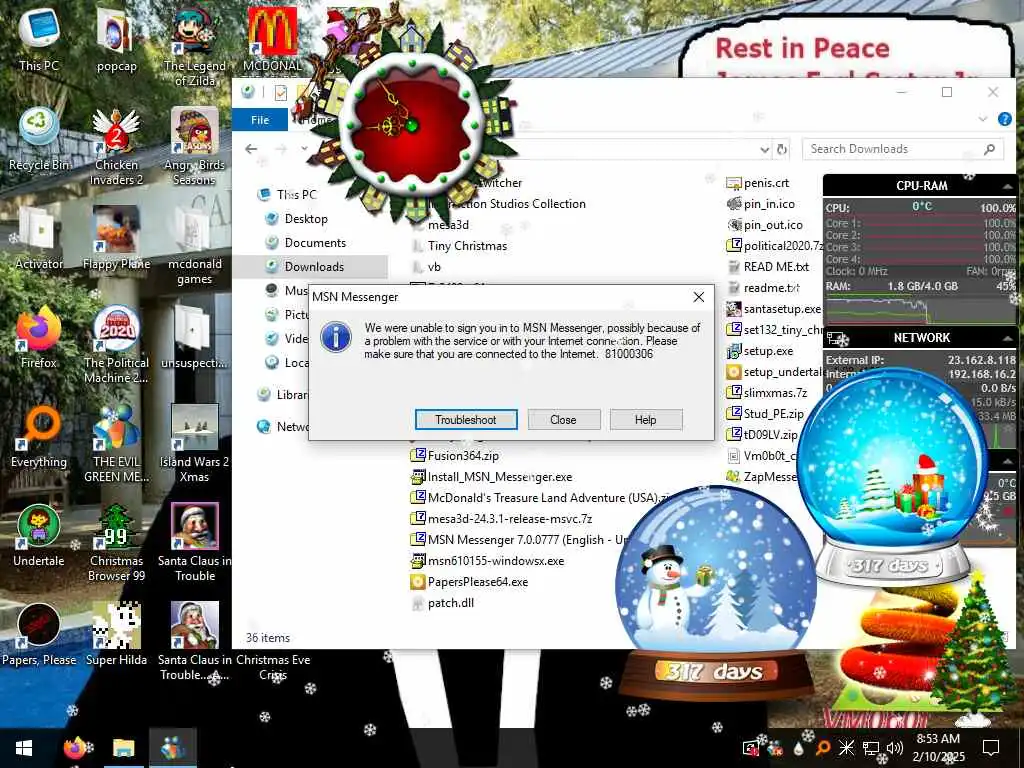1024x768 pixels.
Task: Select pin_out.ico file
Action: tap(764, 225)
